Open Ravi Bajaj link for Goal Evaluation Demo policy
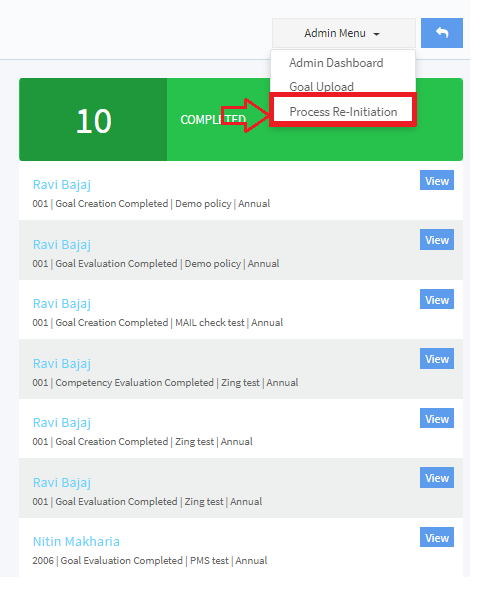479x602 pixels. point(62,245)
